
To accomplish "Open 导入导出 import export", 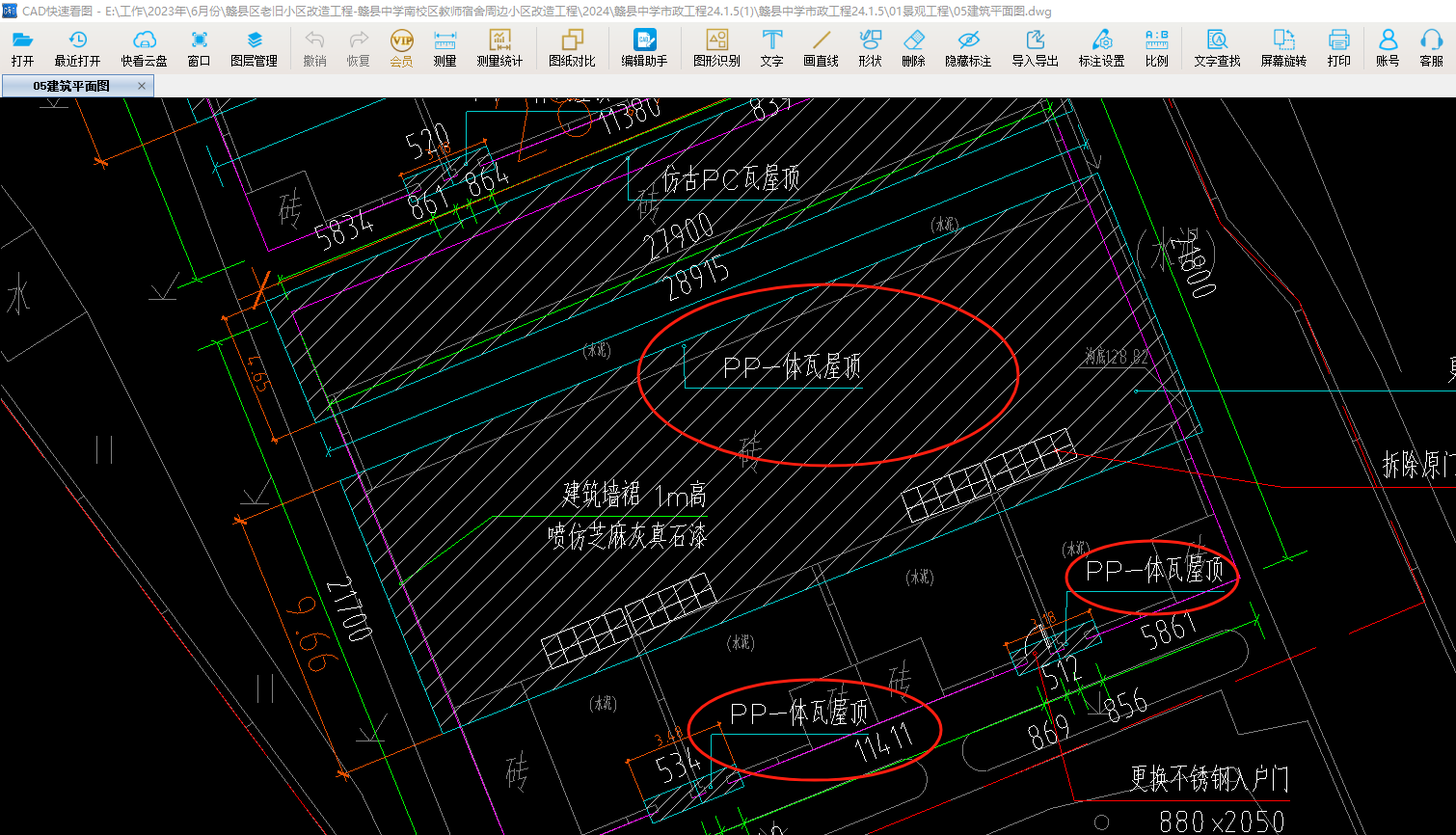I will pyautogui.click(x=1035, y=48).
